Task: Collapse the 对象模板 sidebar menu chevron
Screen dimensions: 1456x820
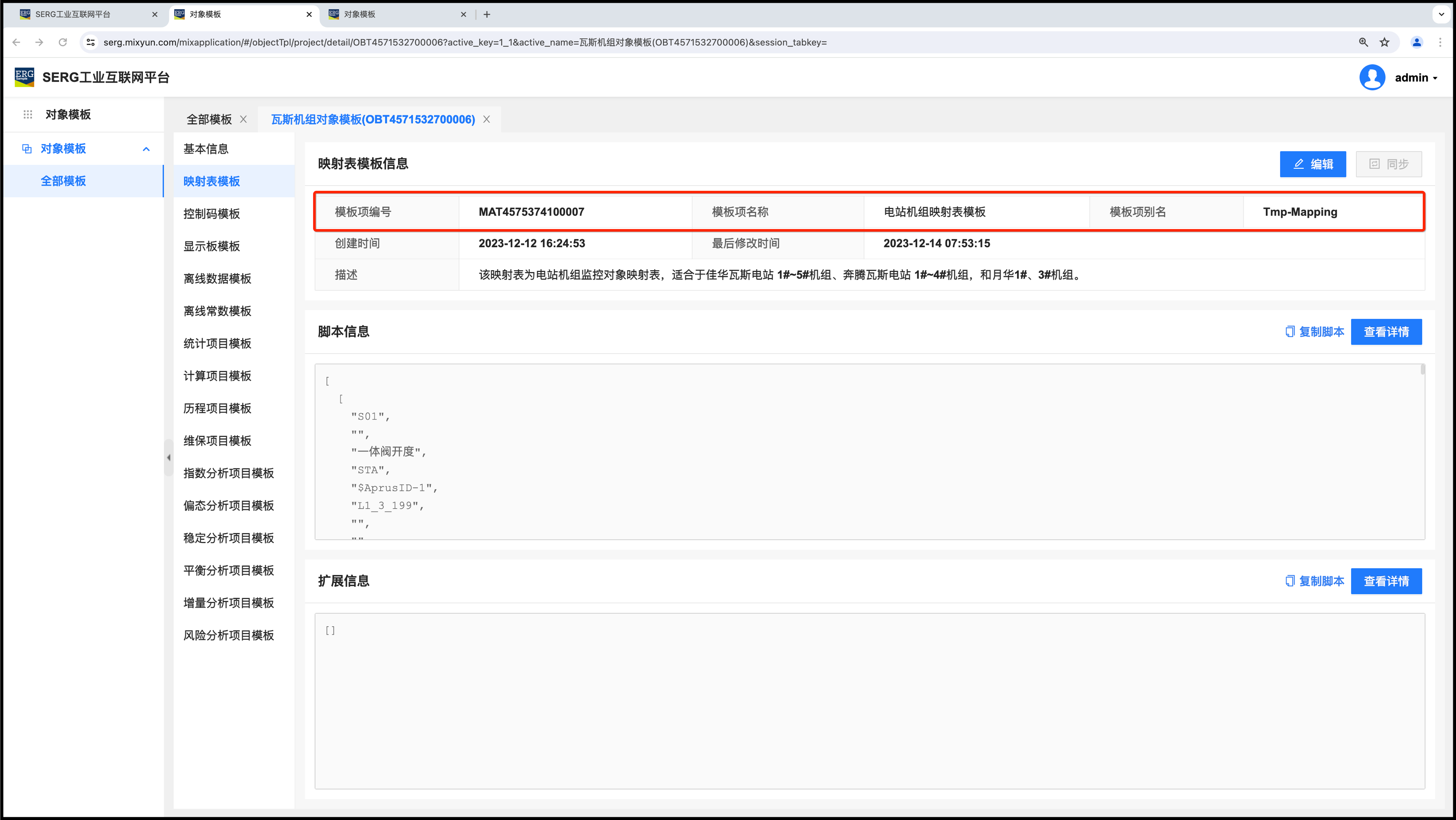Action: point(146,149)
